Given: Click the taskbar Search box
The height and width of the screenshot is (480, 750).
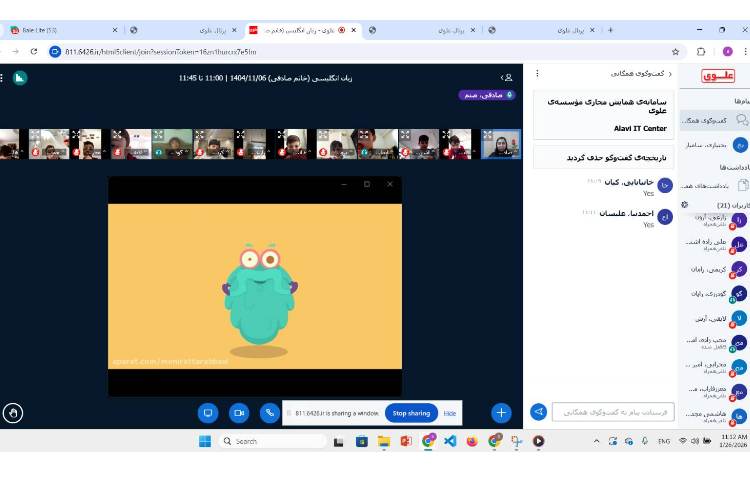Looking at the screenshot, I should pos(273,441).
